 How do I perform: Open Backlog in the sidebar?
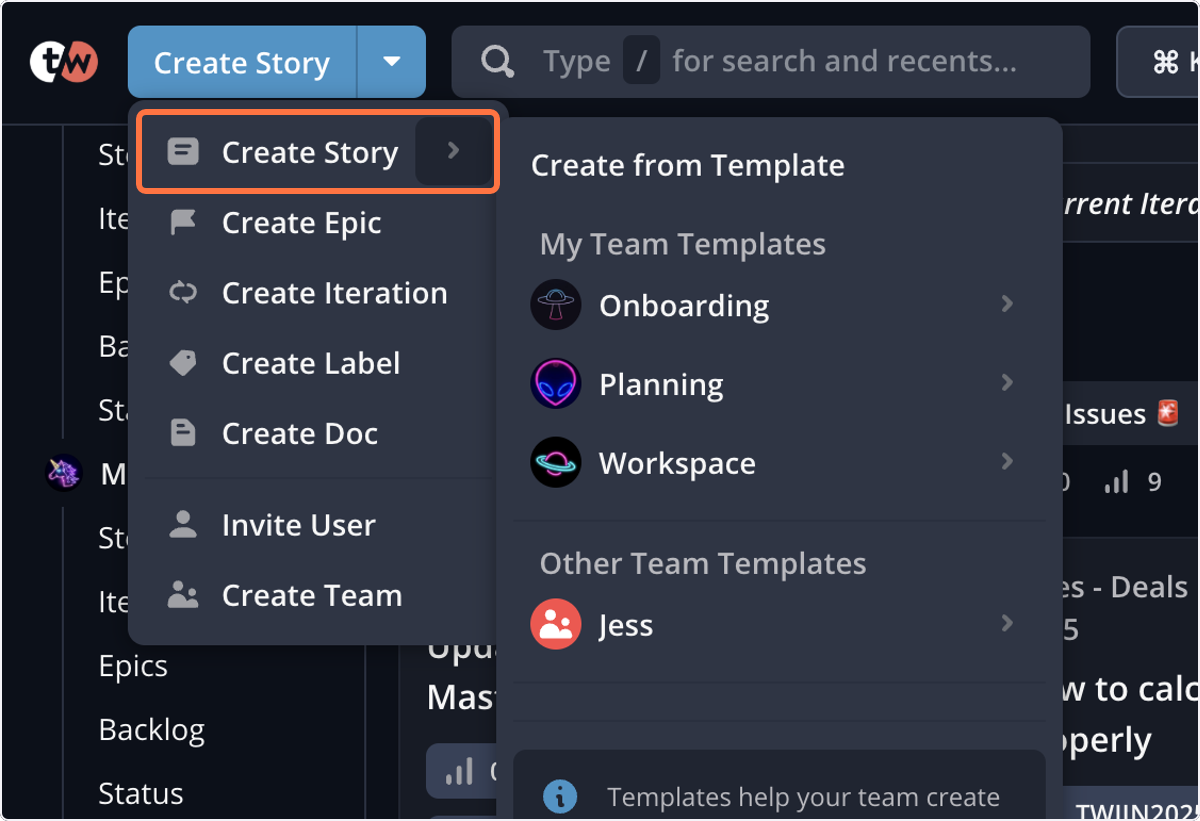pos(152,730)
